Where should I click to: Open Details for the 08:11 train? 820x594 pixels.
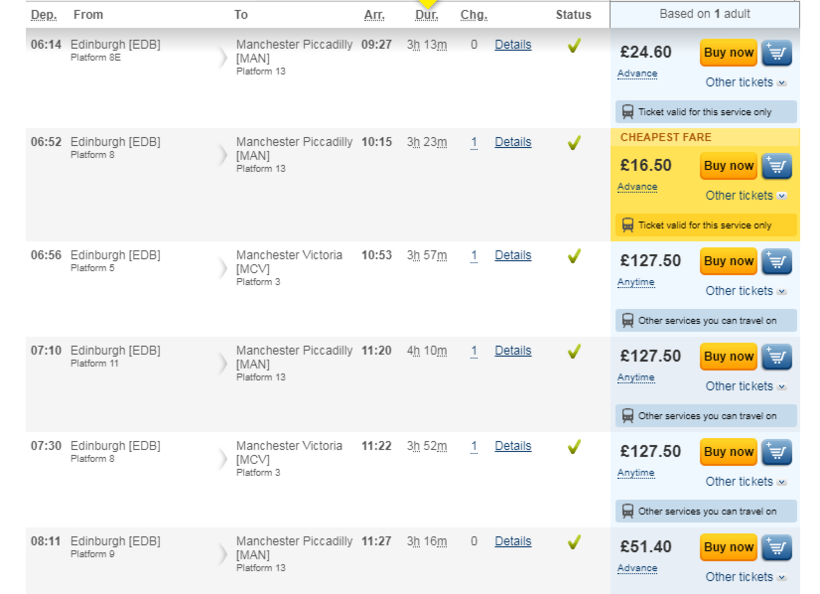(513, 541)
